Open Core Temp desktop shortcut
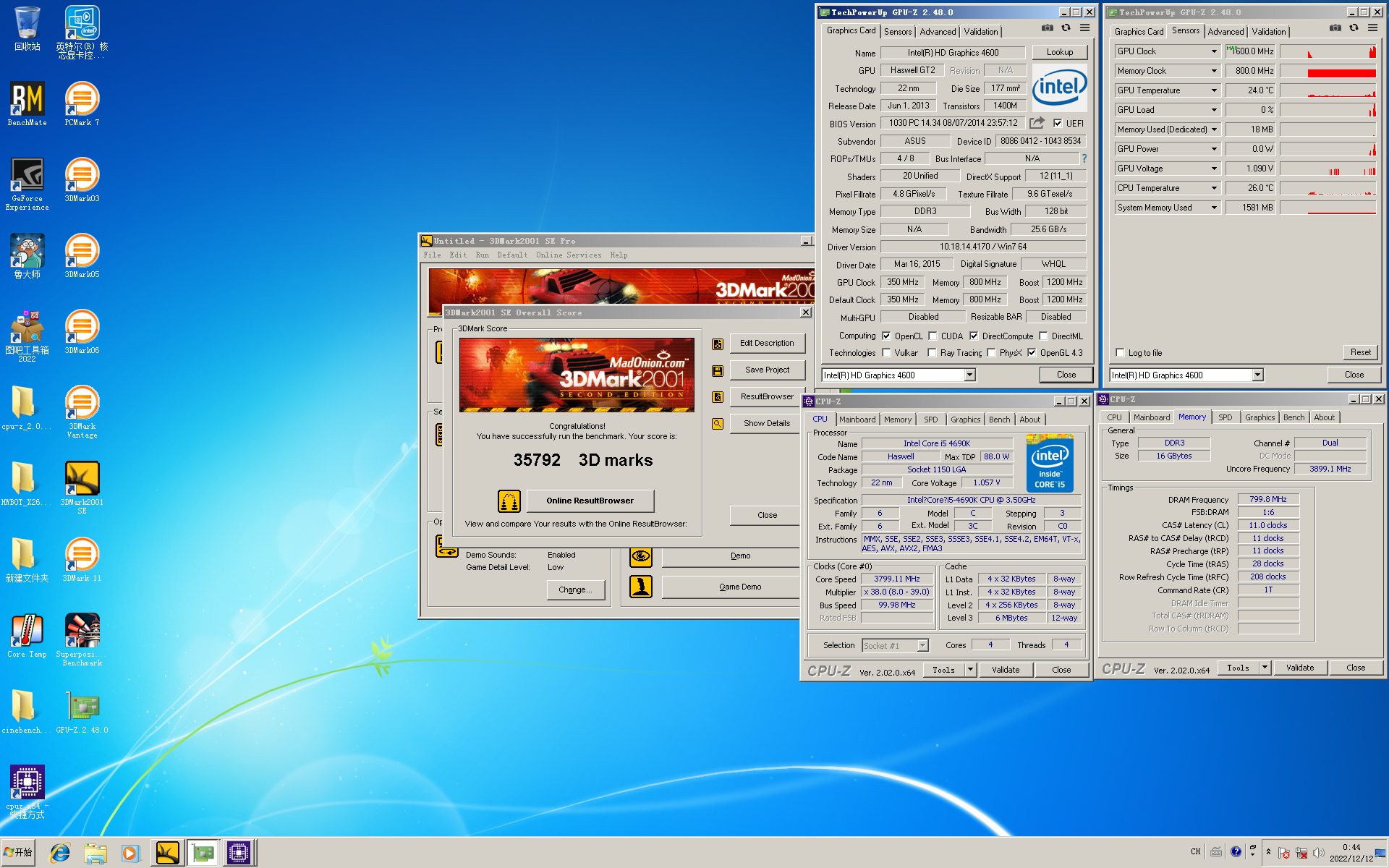Viewport: 1389px width, 868px height. tap(27, 635)
